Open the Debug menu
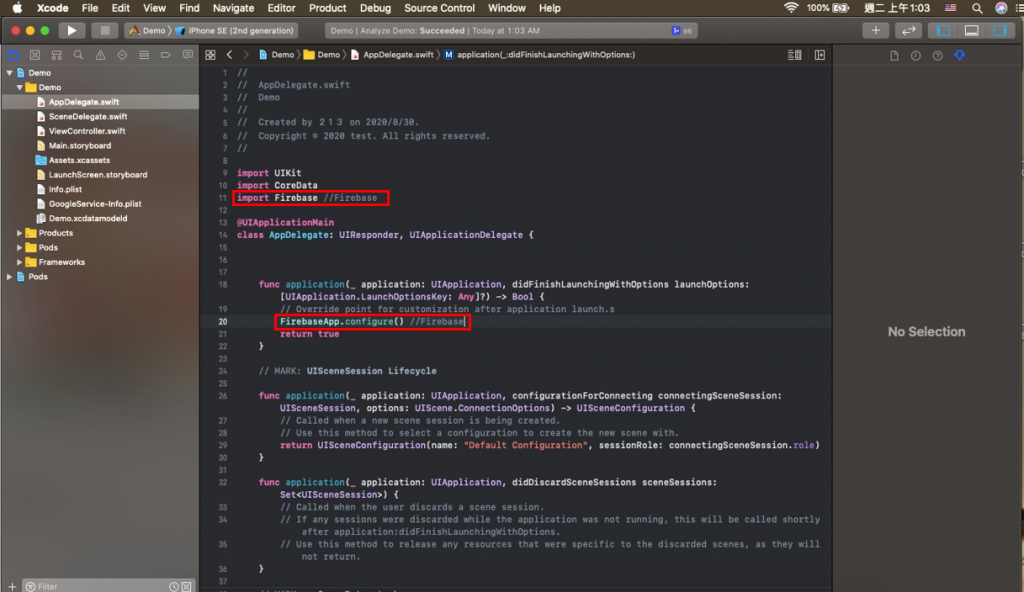Viewport: 1024px width, 592px height. [375, 8]
